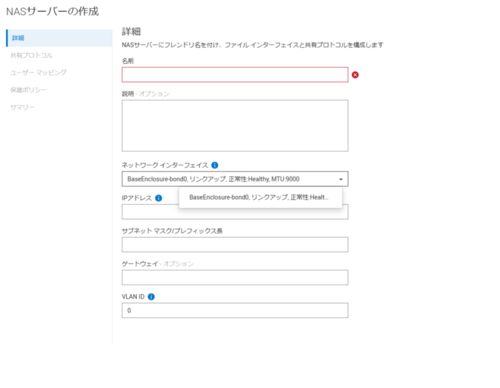Open the network interface dropdown arrow

point(341,179)
